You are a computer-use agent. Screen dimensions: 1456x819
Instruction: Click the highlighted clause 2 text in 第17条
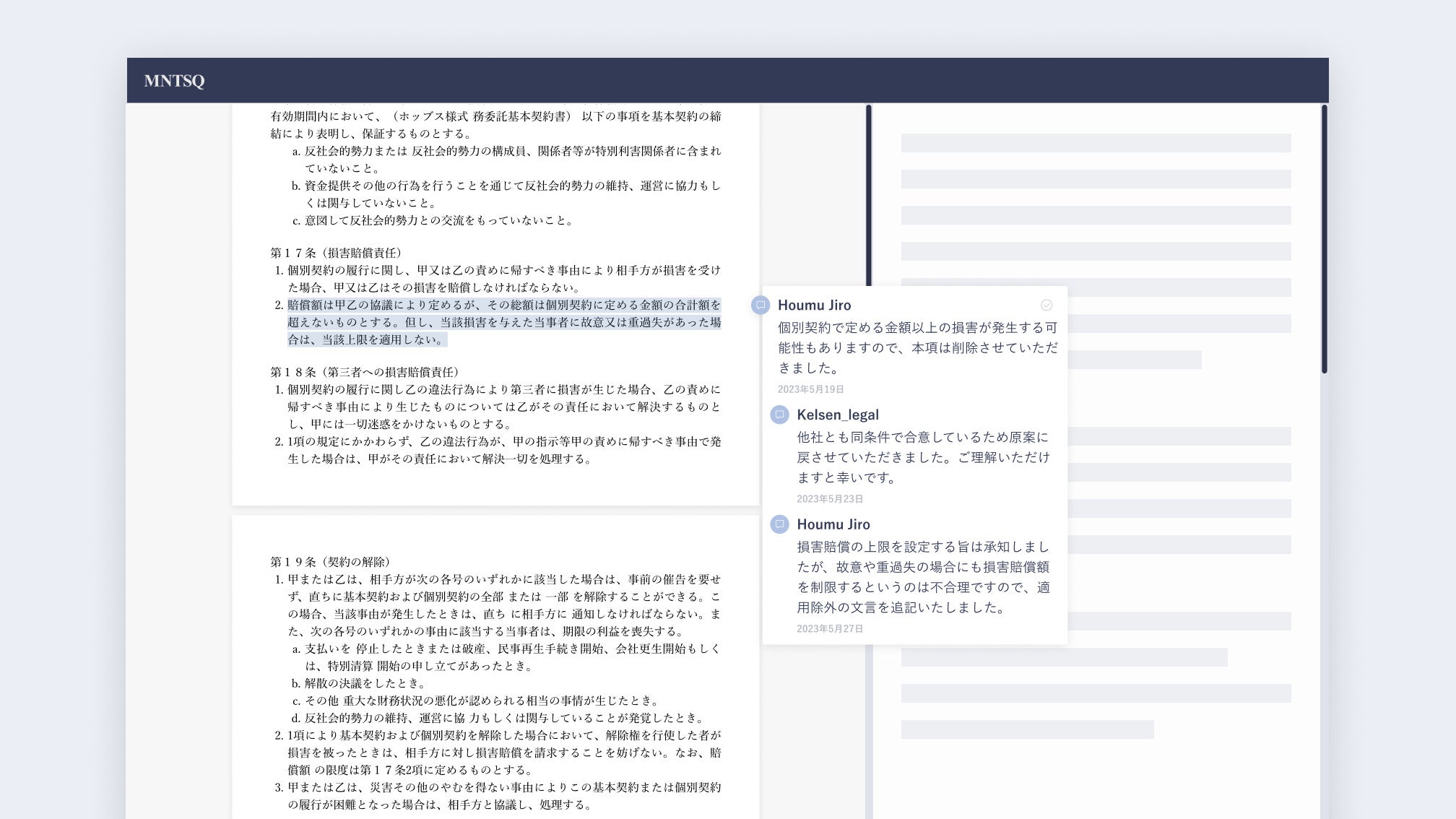coord(503,322)
